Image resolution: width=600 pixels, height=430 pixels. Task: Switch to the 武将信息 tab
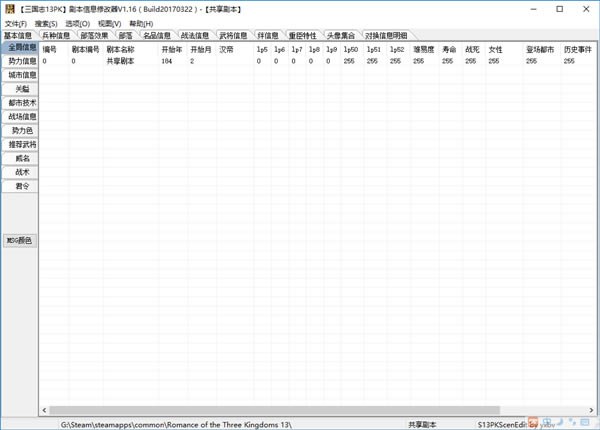pos(233,36)
